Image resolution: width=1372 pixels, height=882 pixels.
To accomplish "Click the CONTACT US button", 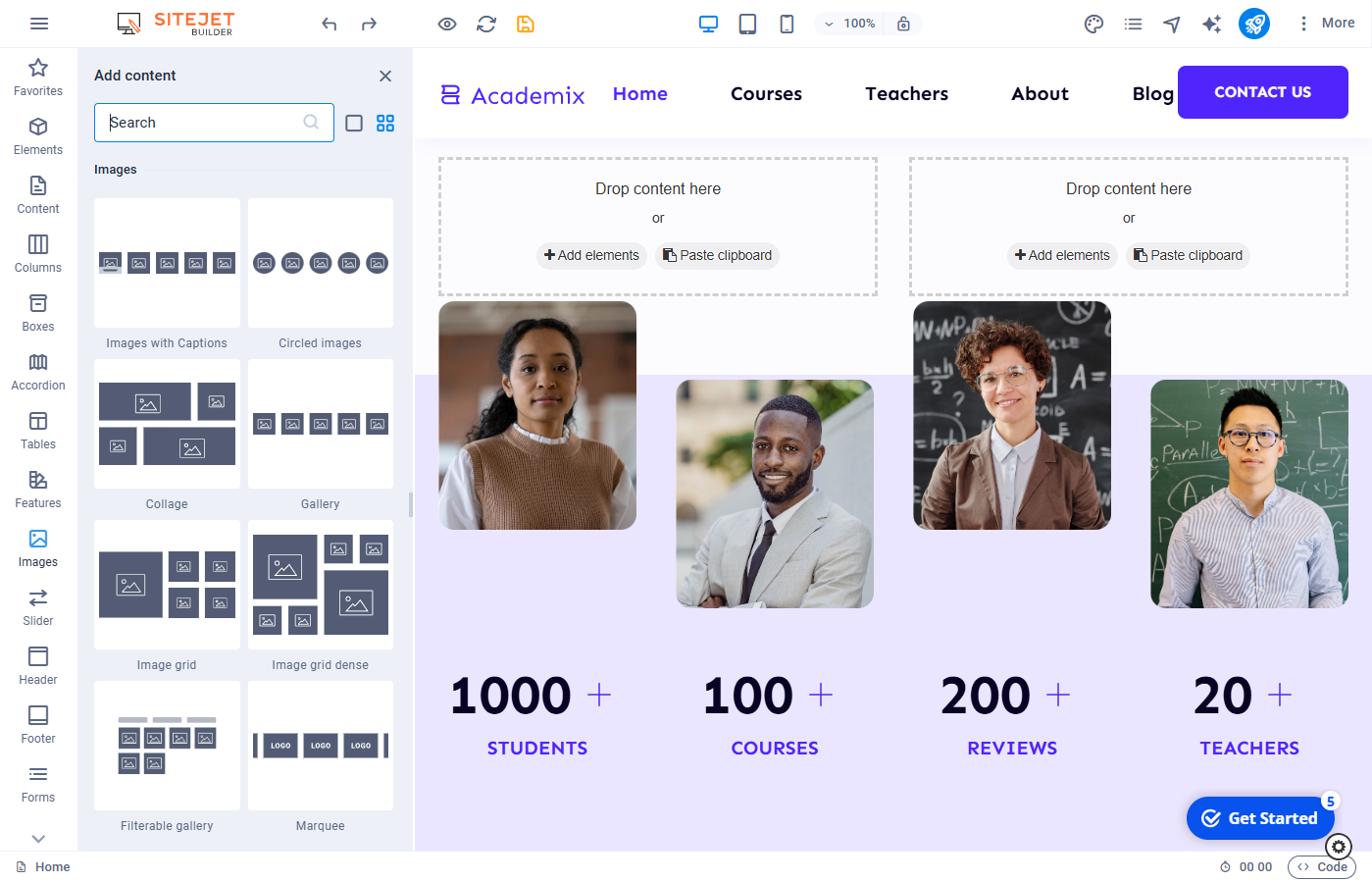I will (x=1262, y=92).
